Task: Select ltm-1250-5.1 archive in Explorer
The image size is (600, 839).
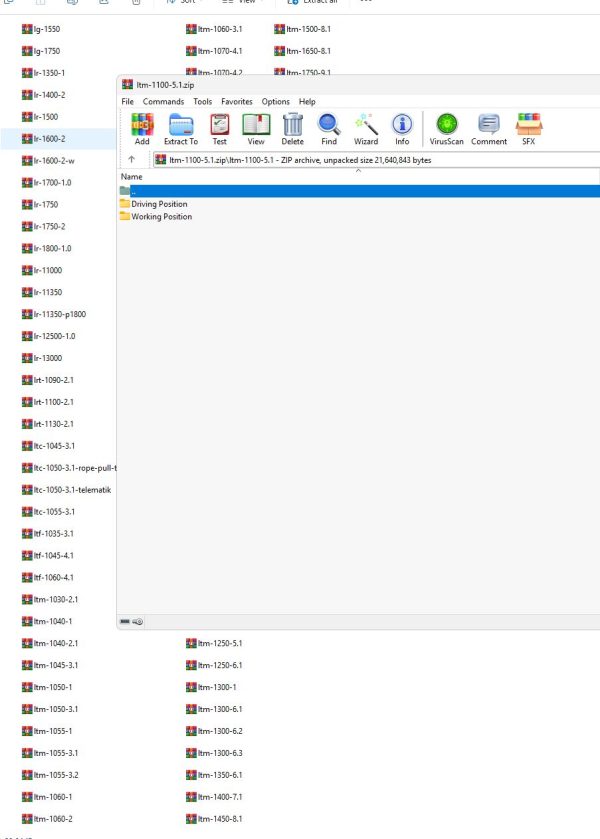Action: (x=214, y=643)
